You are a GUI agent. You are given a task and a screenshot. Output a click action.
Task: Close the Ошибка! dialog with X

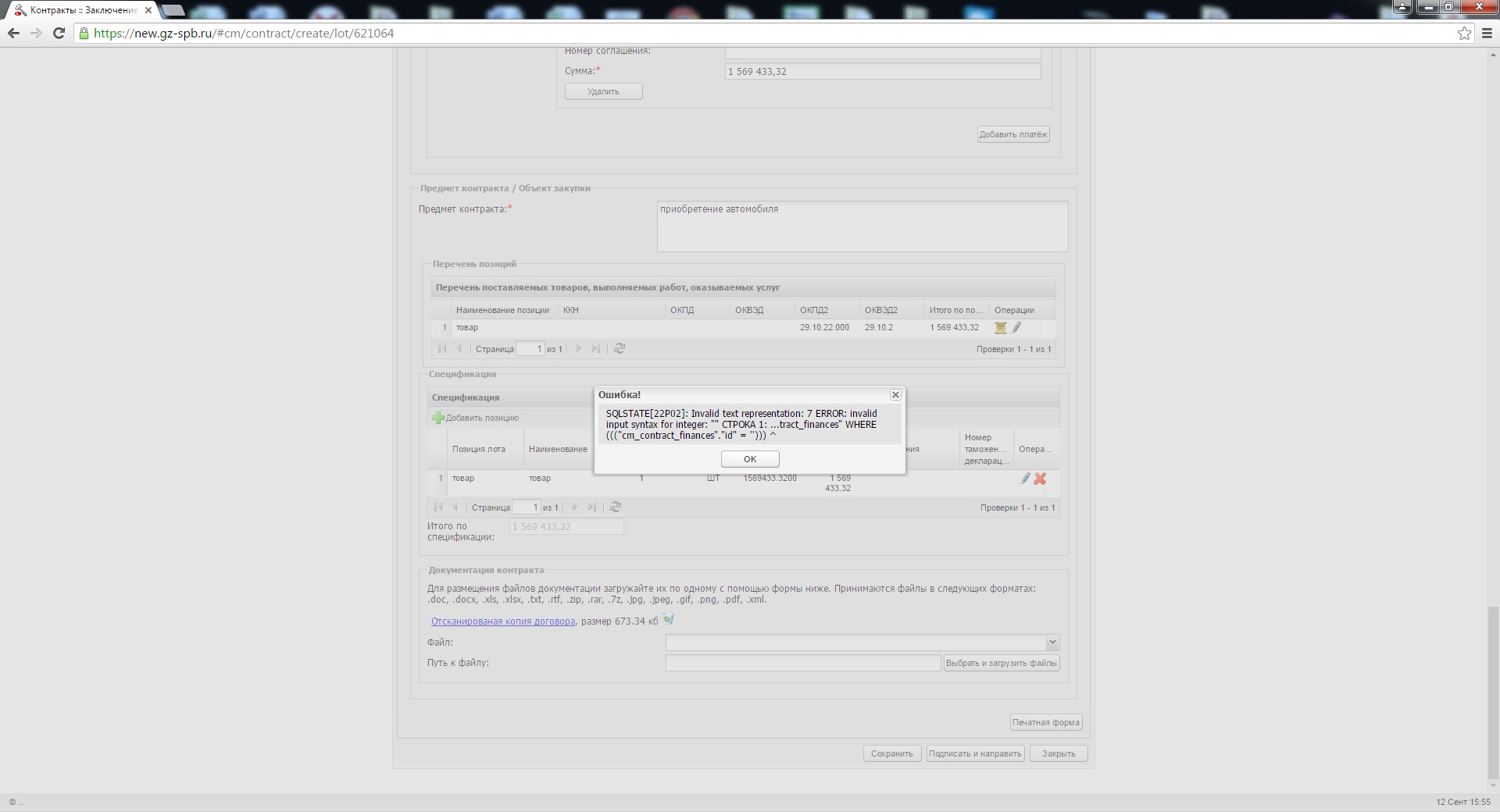coord(895,395)
